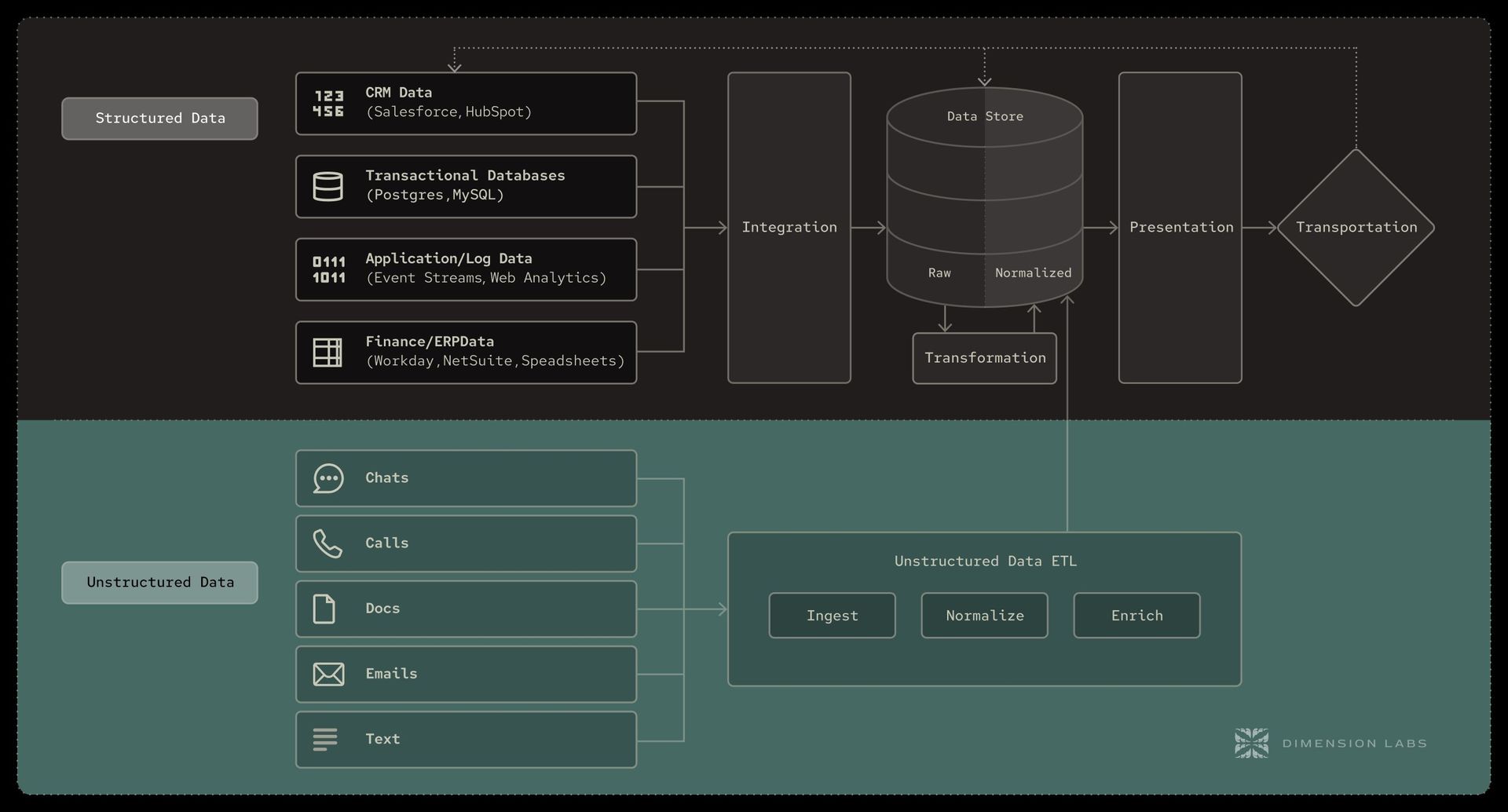Click the Dimension Labs logo

[1252, 743]
